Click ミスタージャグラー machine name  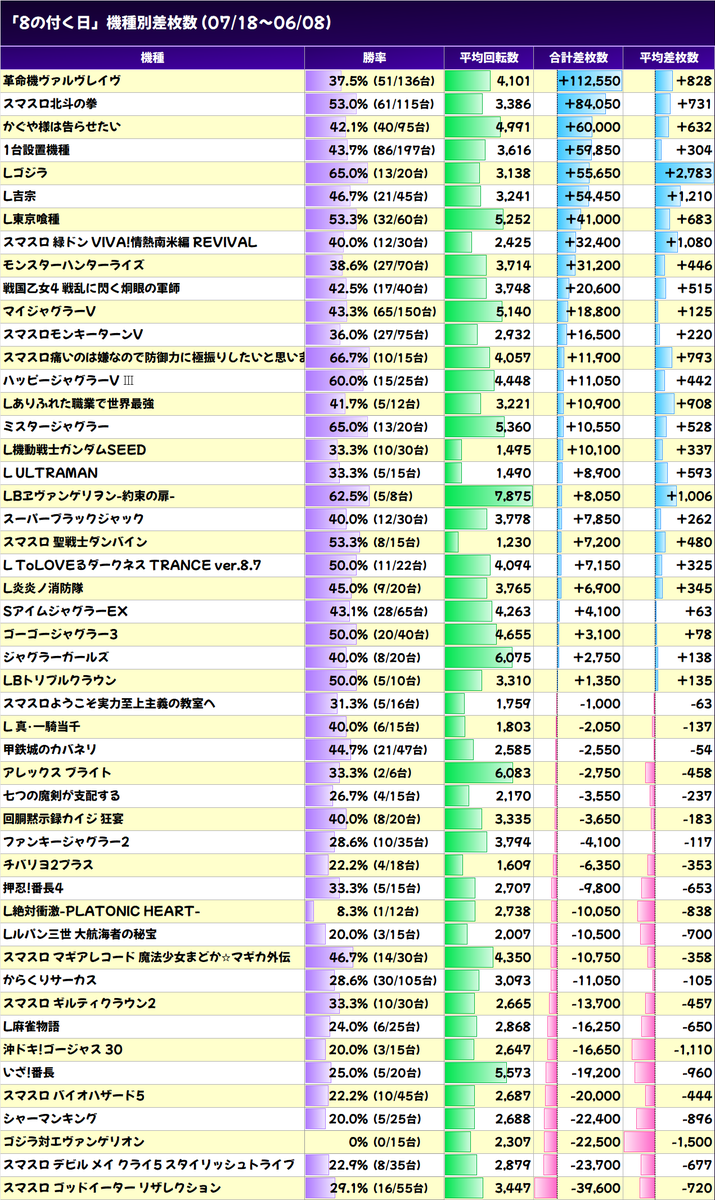click(x=56, y=426)
